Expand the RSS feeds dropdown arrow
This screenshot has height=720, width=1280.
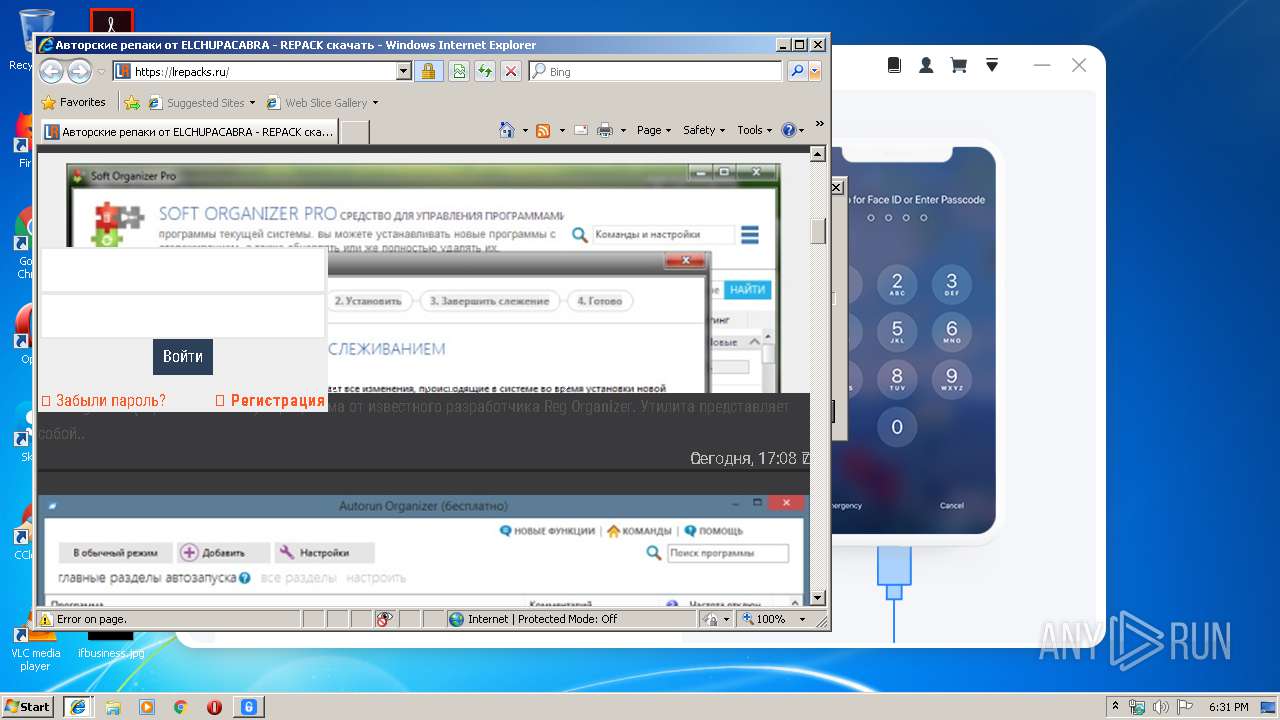[562, 130]
